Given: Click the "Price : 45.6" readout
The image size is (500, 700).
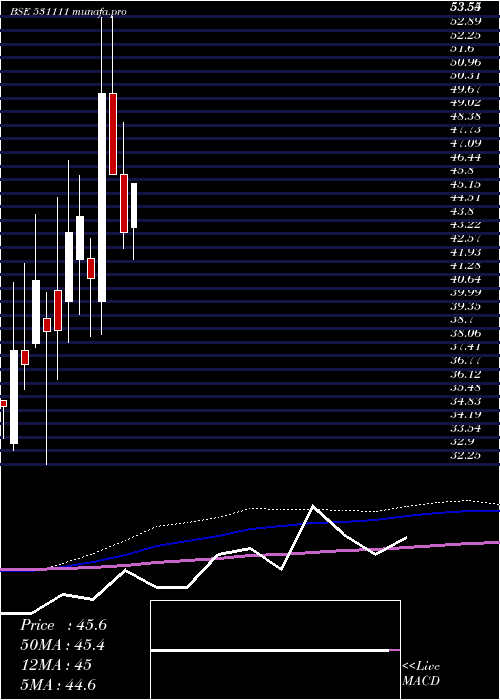Looking at the screenshot, I should 63,625.
